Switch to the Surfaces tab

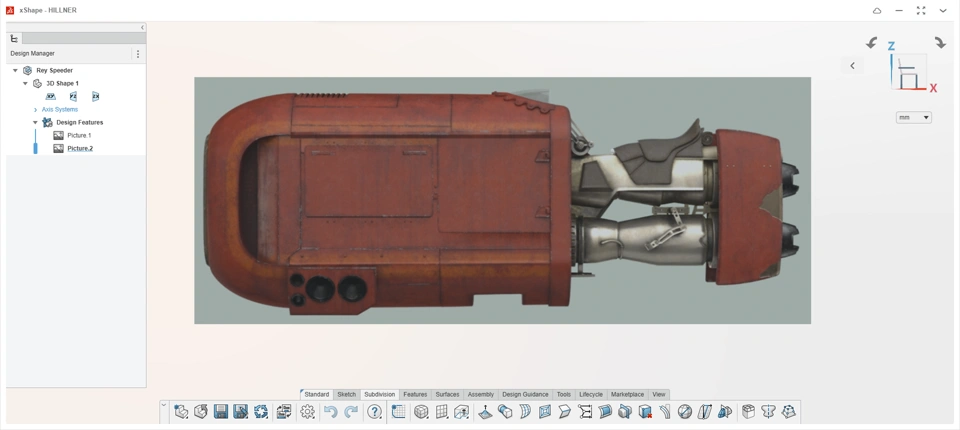pos(447,394)
